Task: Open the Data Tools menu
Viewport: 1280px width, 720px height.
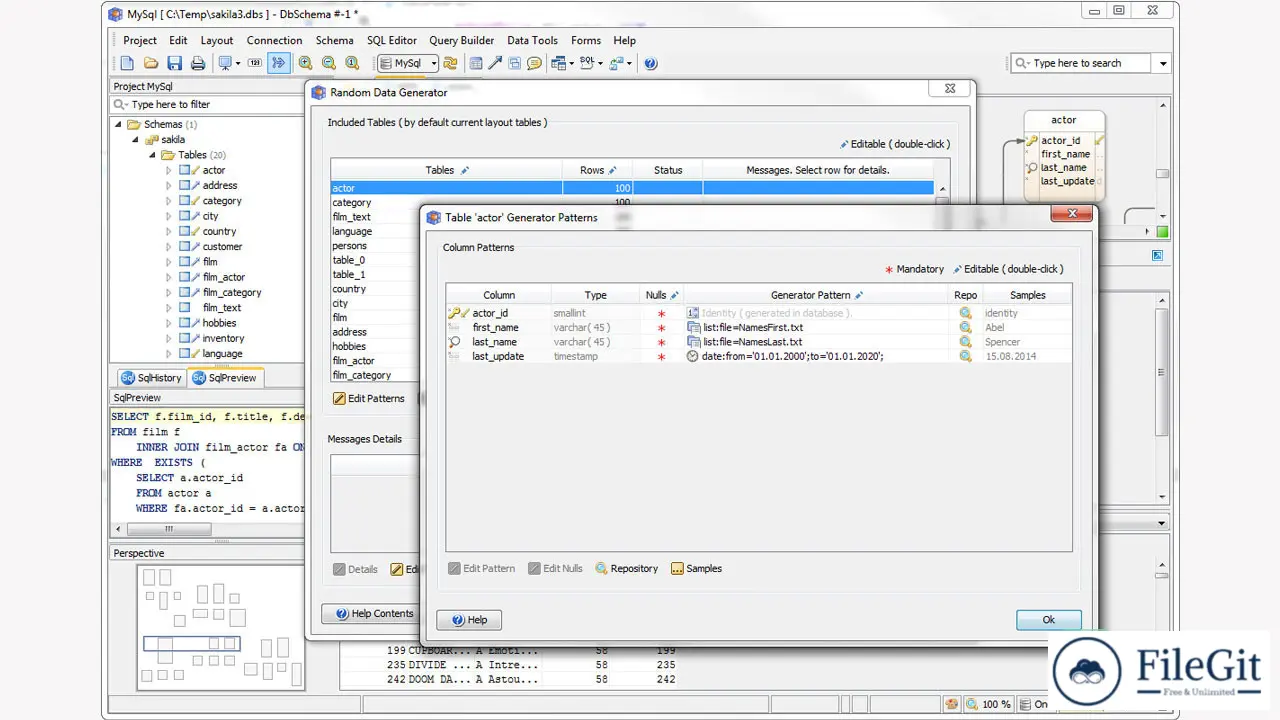Action: (x=532, y=40)
